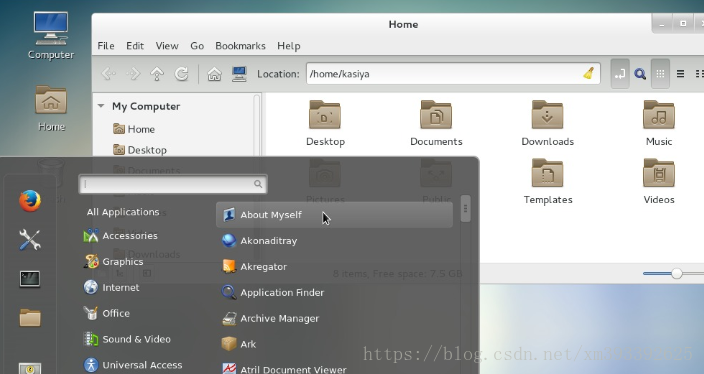Open the Help menu
The height and width of the screenshot is (374, 704).
289,46
